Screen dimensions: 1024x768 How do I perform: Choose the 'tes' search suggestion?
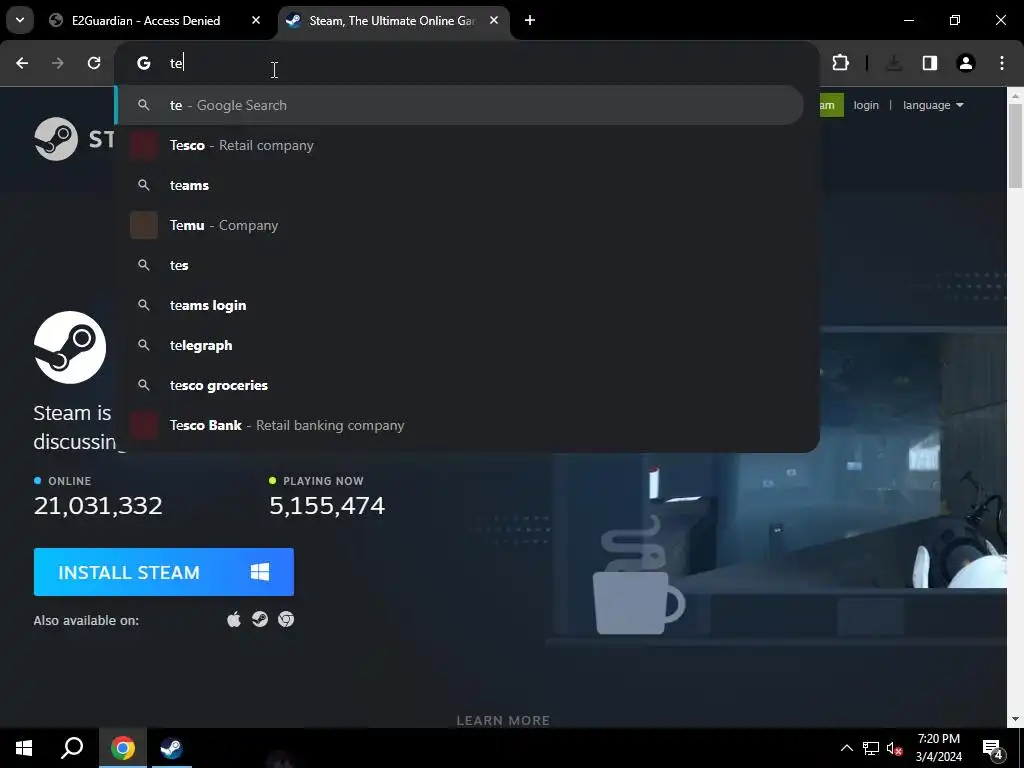click(459, 265)
